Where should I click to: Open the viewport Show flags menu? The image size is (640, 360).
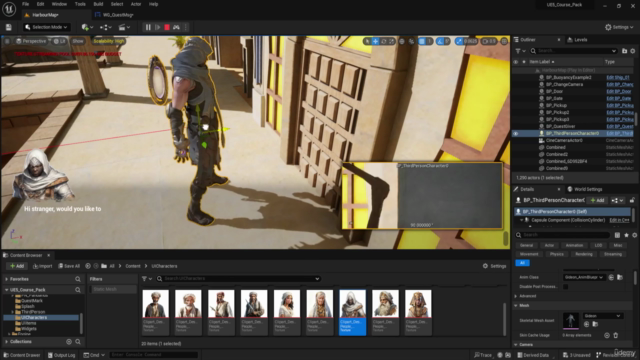[78, 41]
